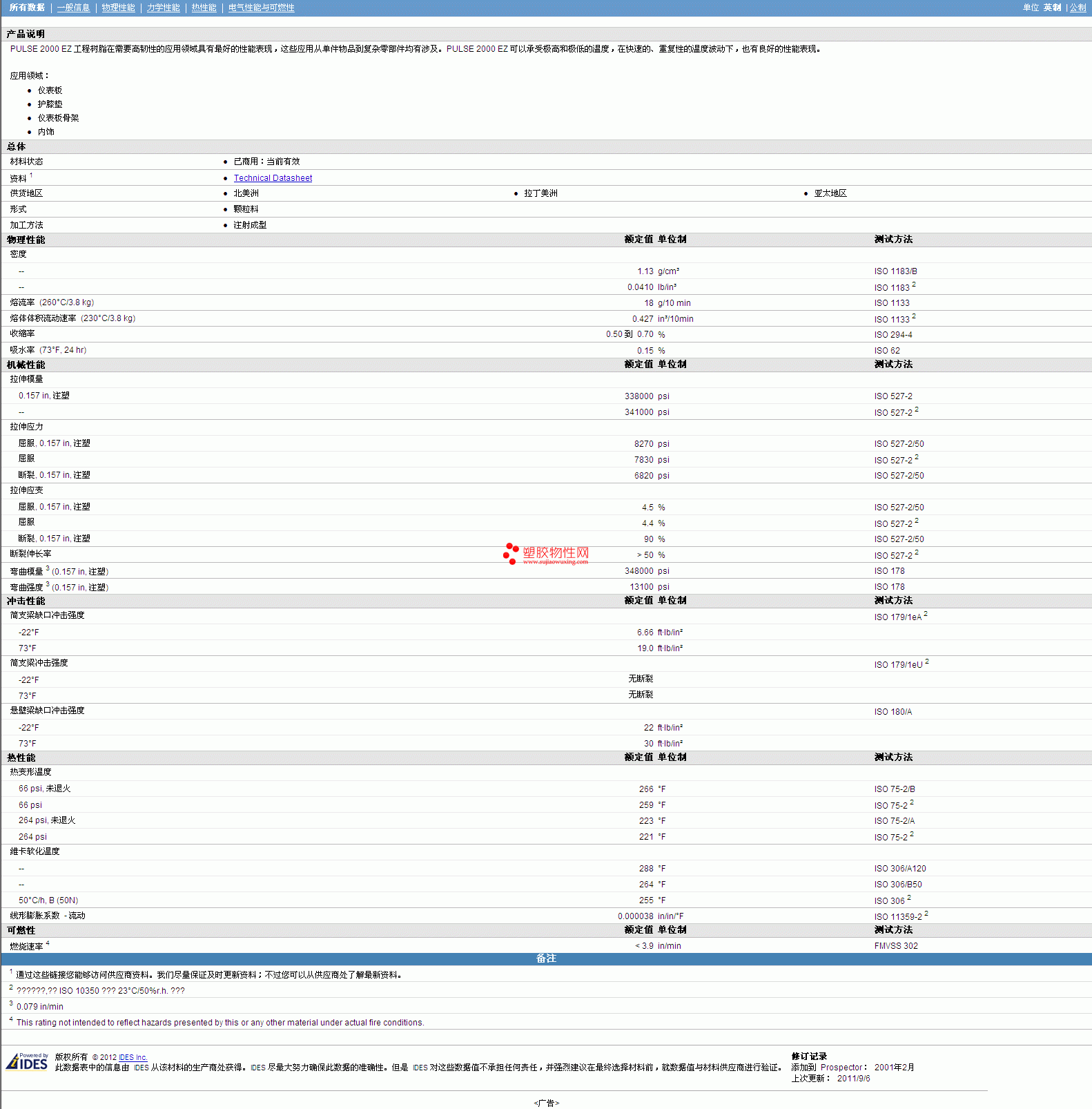Screen dimensions: 1092x1109
Task: Select tensile modulus value 338000
Action: pyautogui.click(x=639, y=396)
